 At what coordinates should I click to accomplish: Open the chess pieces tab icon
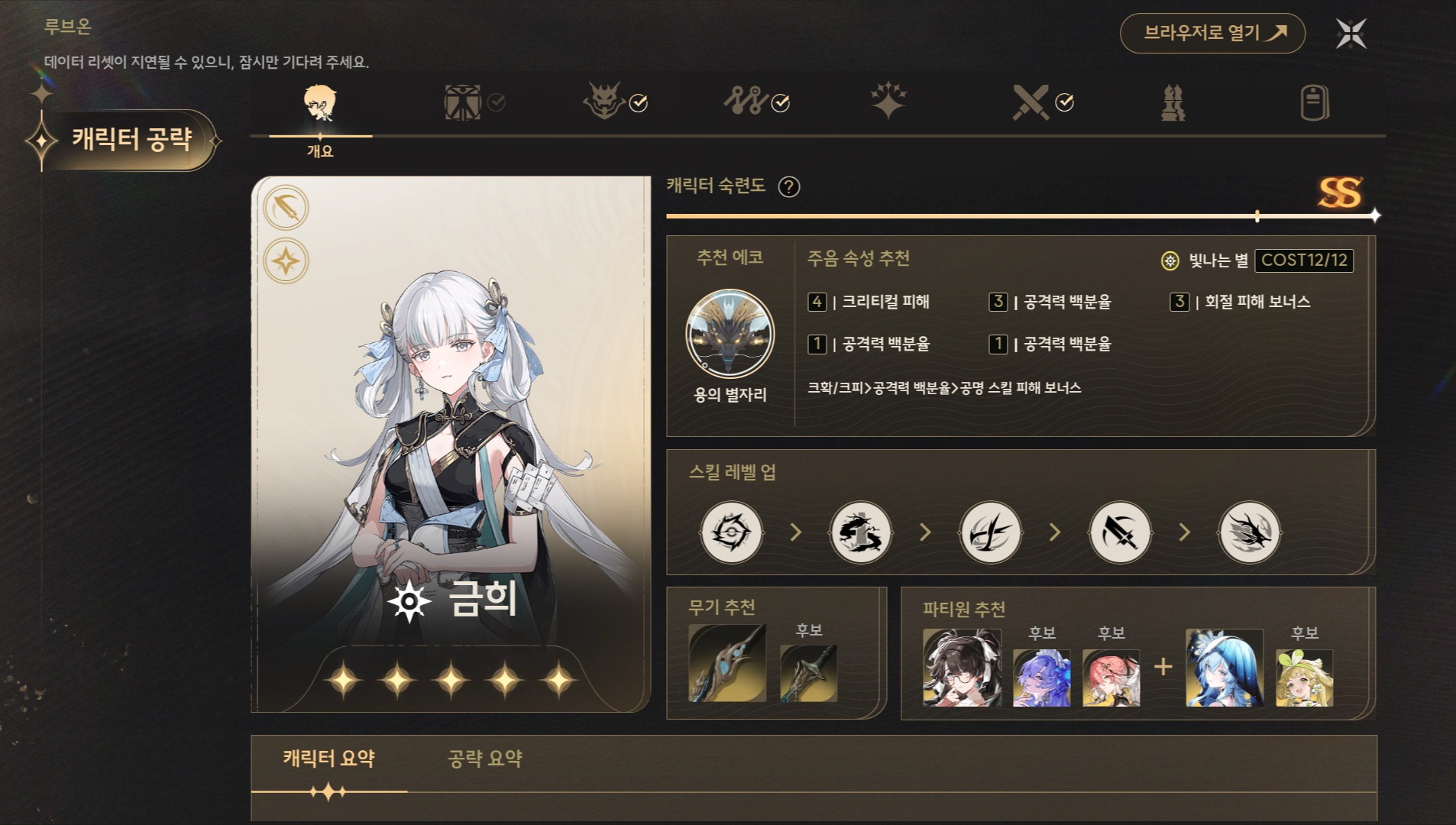click(x=1173, y=102)
